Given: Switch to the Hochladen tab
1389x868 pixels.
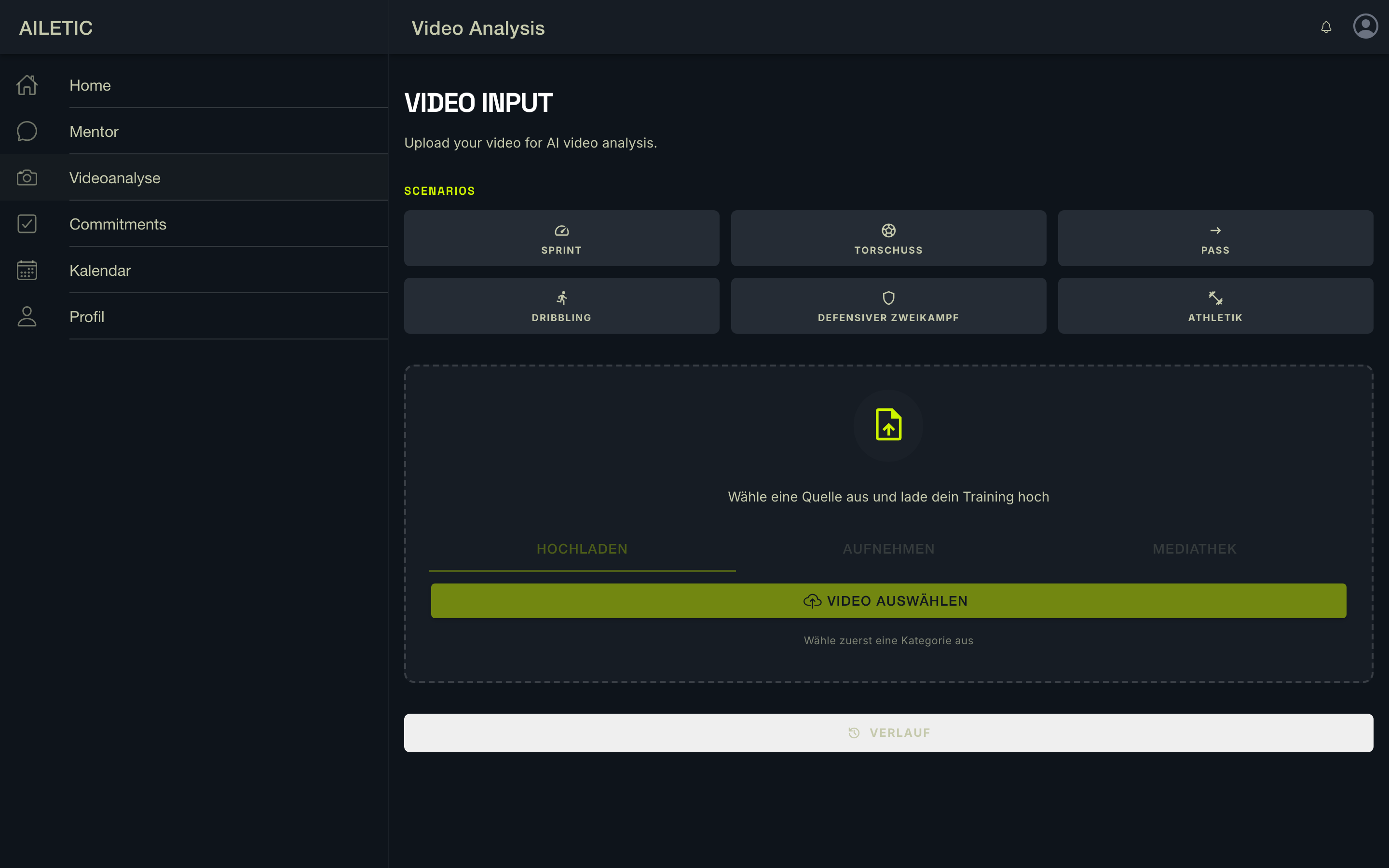Looking at the screenshot, I should 582,549.
